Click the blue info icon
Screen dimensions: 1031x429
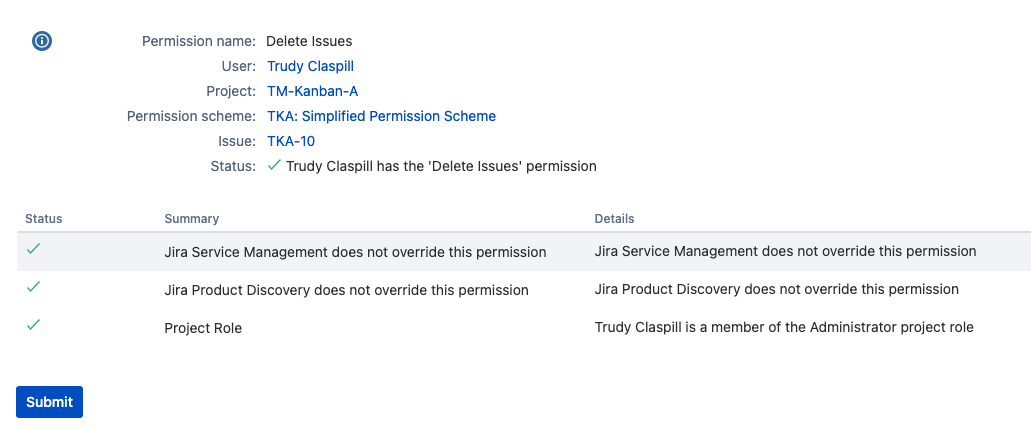[x=42, y=41]
